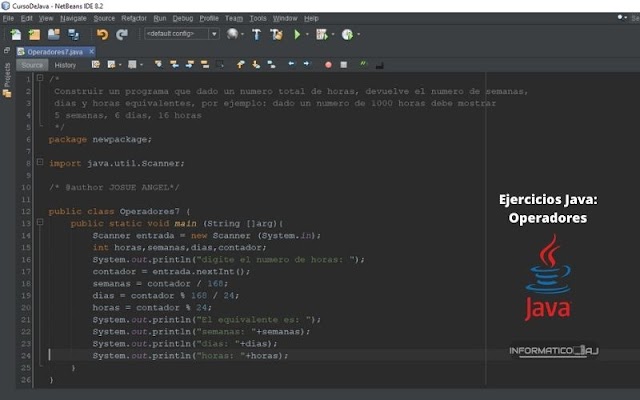Save all files with the Save All icon
Screen dimensions: 640x400
pyautogui.click(x=73, y=35)
